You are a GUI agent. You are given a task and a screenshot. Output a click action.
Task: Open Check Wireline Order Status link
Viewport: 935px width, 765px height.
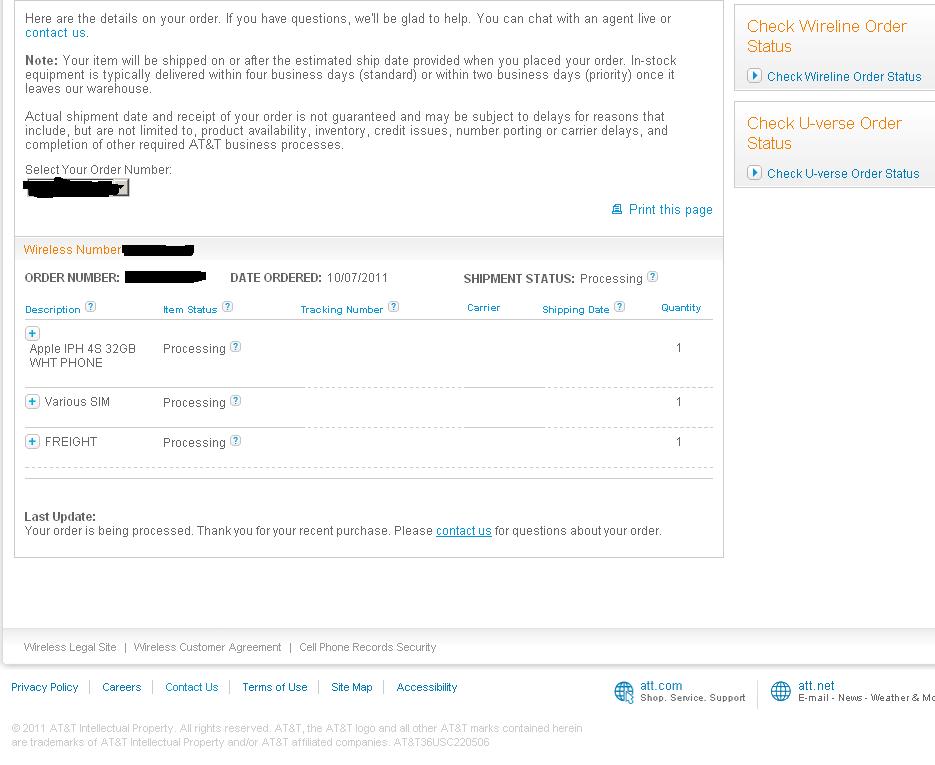tap(844, 76)
